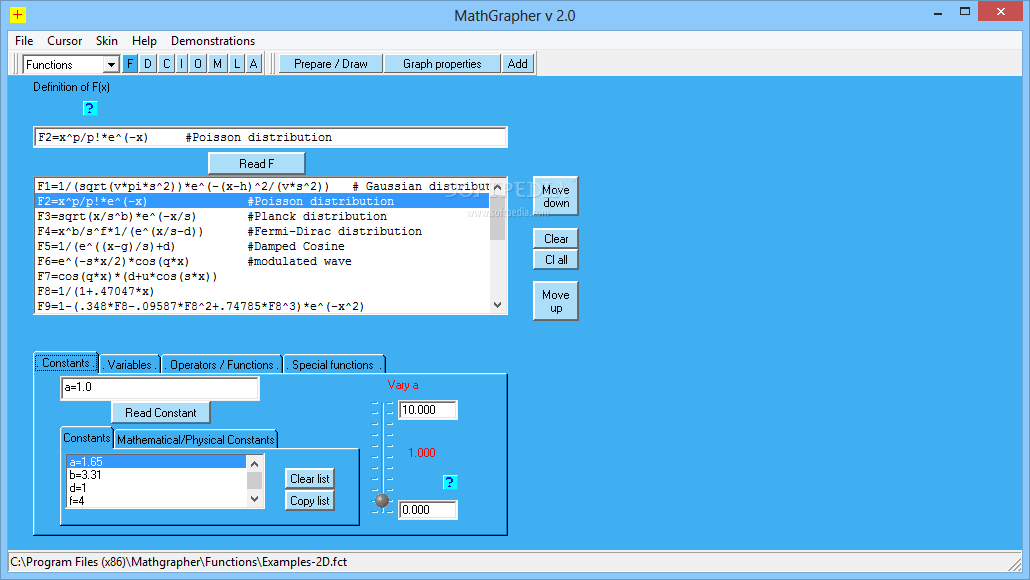Select the L toolbar letter button

pos(236,64)
